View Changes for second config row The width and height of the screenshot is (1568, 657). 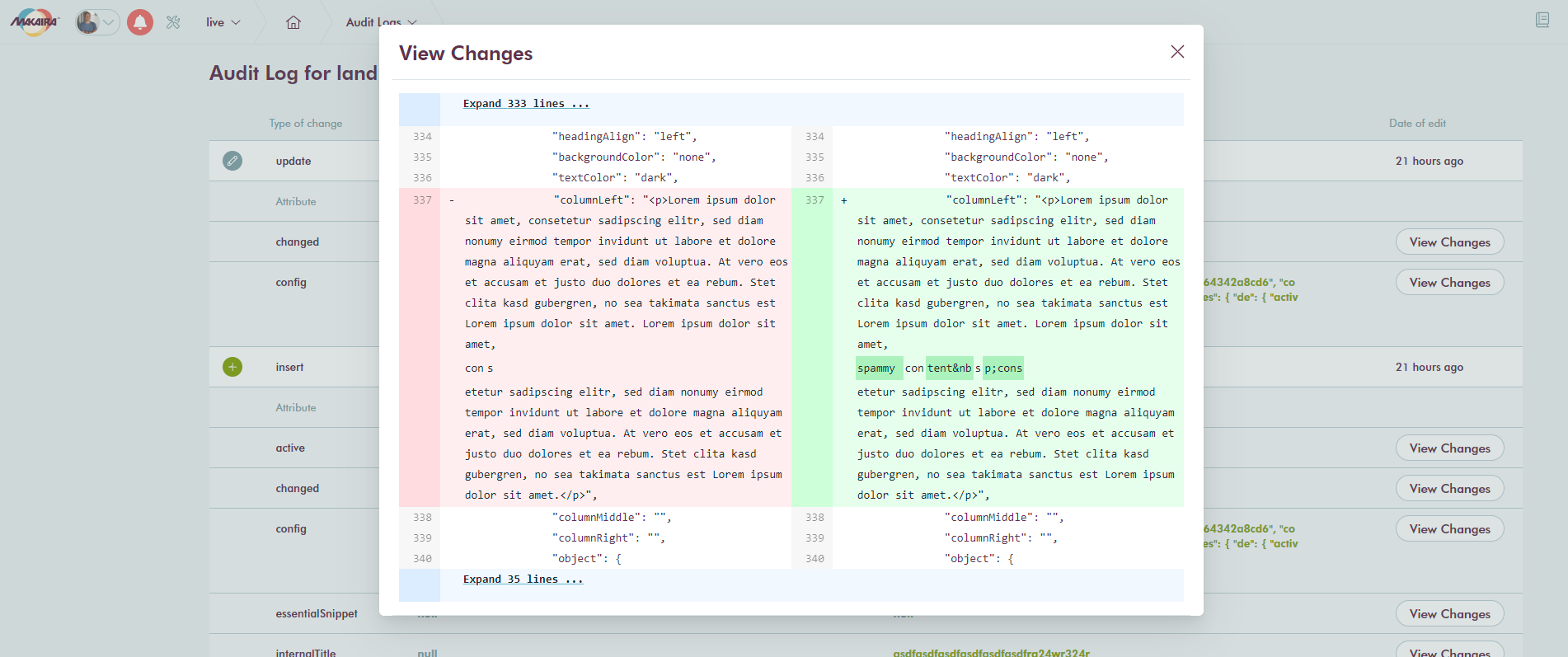click(1449, 529)
